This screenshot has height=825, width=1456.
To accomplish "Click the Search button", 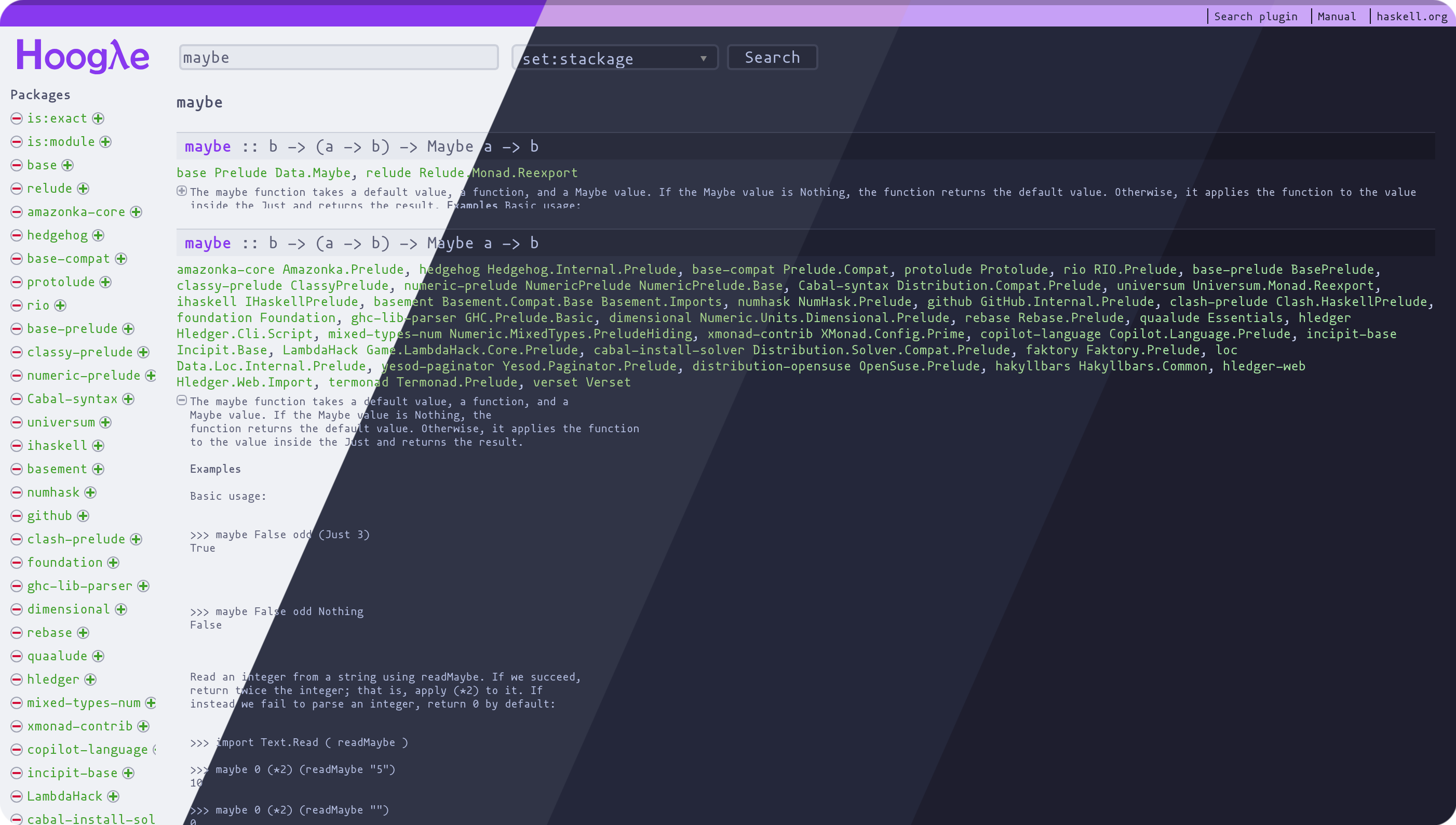I will click(x=772, y=57).
